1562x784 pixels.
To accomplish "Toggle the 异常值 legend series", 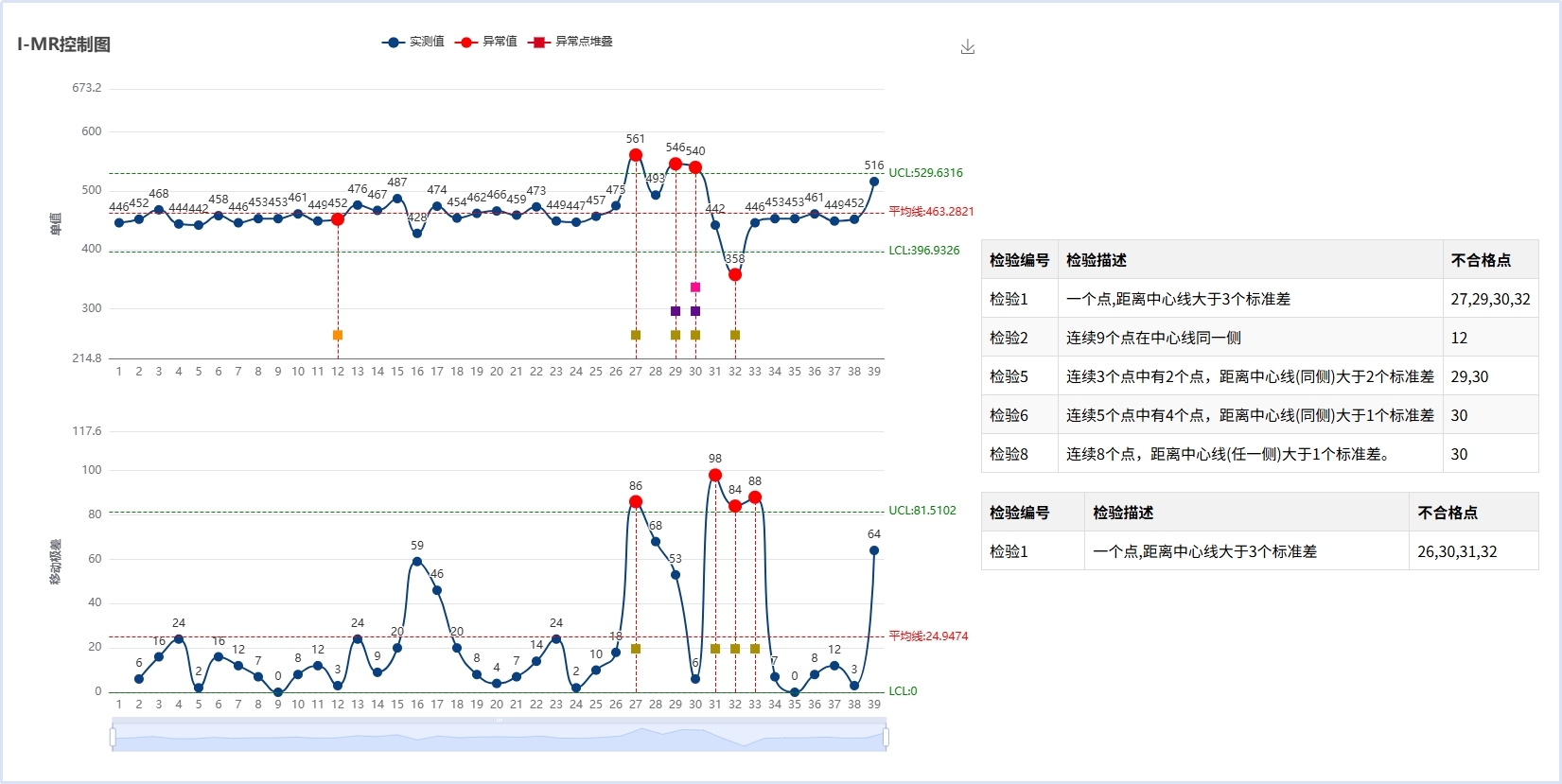I will pos(485,42).
